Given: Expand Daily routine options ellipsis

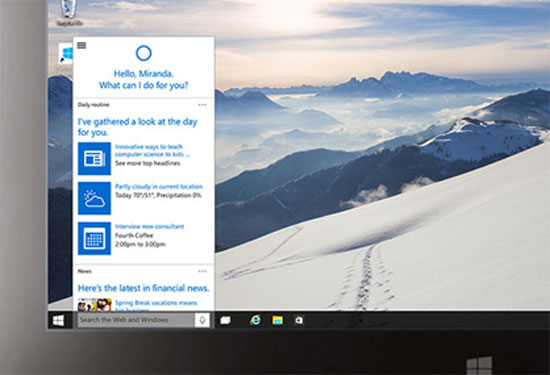Looking at the screenshot, I should point(202,105).
